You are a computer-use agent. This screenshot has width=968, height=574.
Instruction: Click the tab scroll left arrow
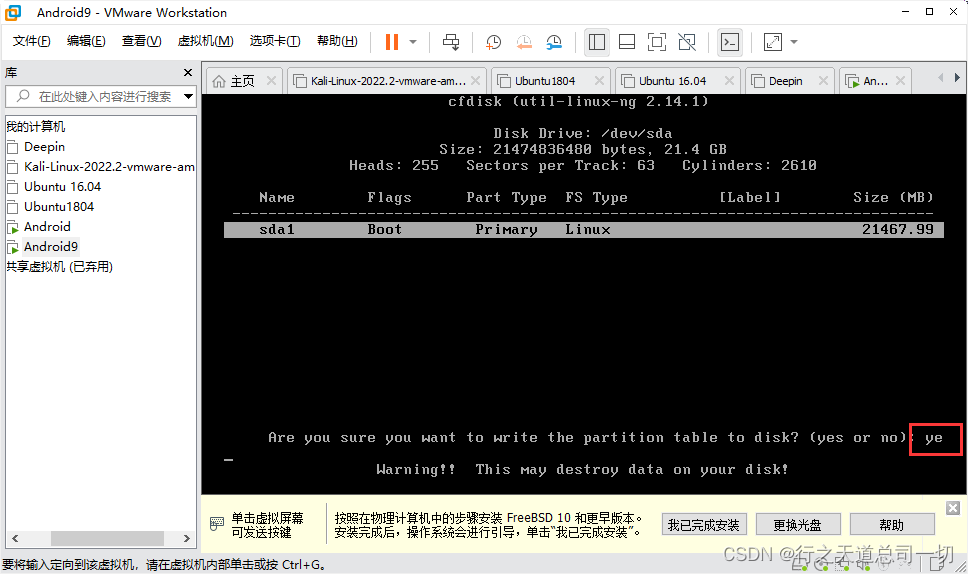click(x=941, y=78)
